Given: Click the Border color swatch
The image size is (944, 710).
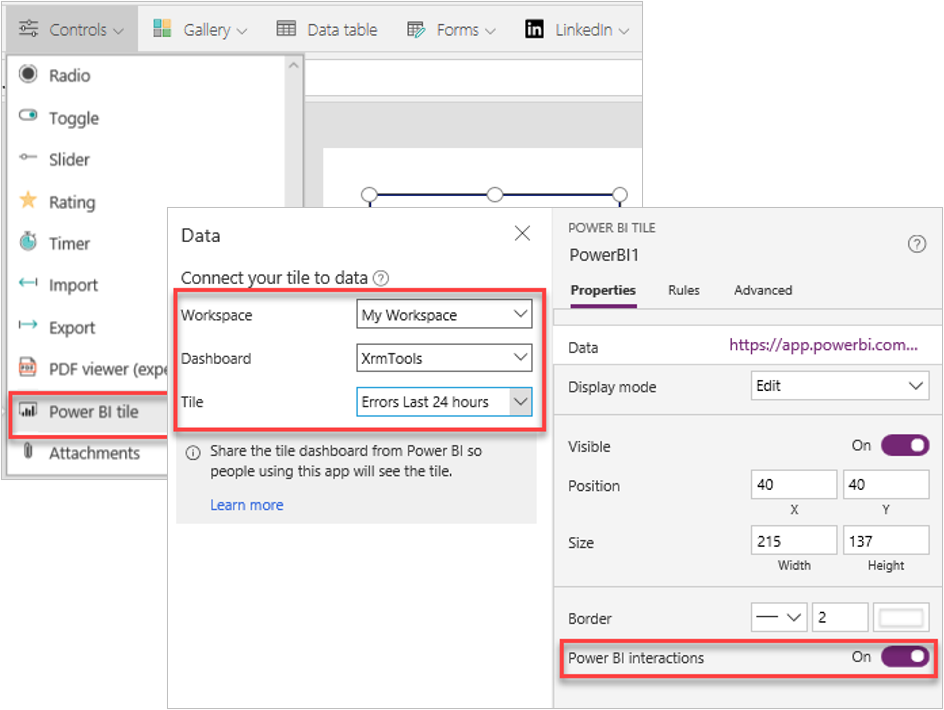Looking at the screenshot, I should click(x=901, y=617).
